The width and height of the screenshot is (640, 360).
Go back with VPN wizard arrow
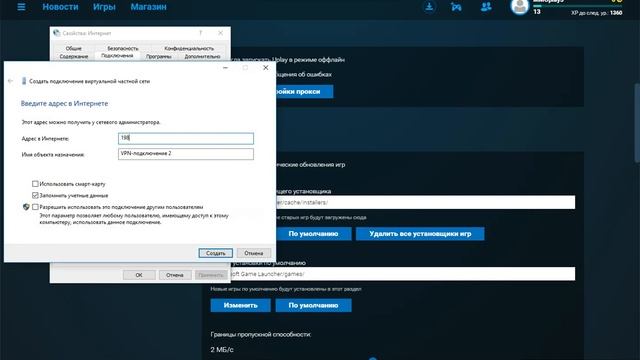point(11,81)
